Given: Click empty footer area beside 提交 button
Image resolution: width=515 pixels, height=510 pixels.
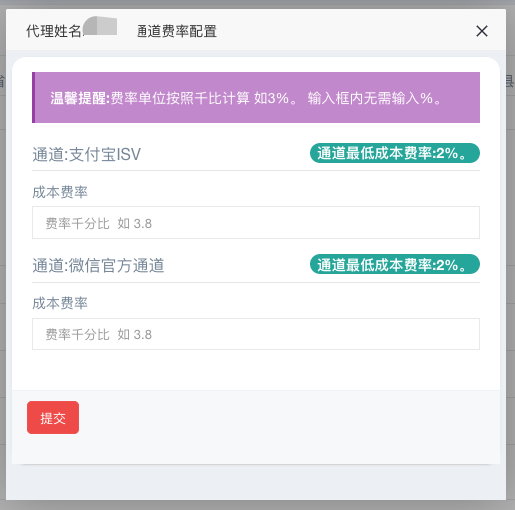Looking at the screenshot, I should [287, 427].
